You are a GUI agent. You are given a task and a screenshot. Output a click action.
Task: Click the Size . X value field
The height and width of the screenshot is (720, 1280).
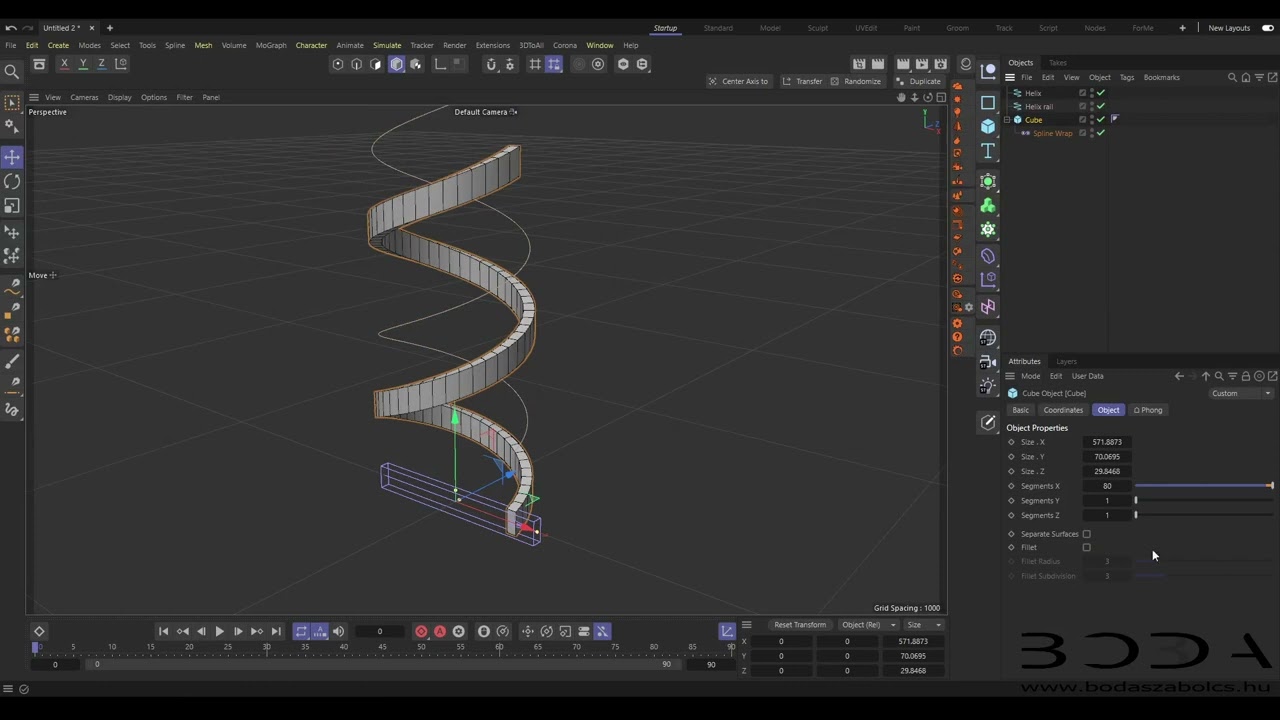tap(1107, 442)
